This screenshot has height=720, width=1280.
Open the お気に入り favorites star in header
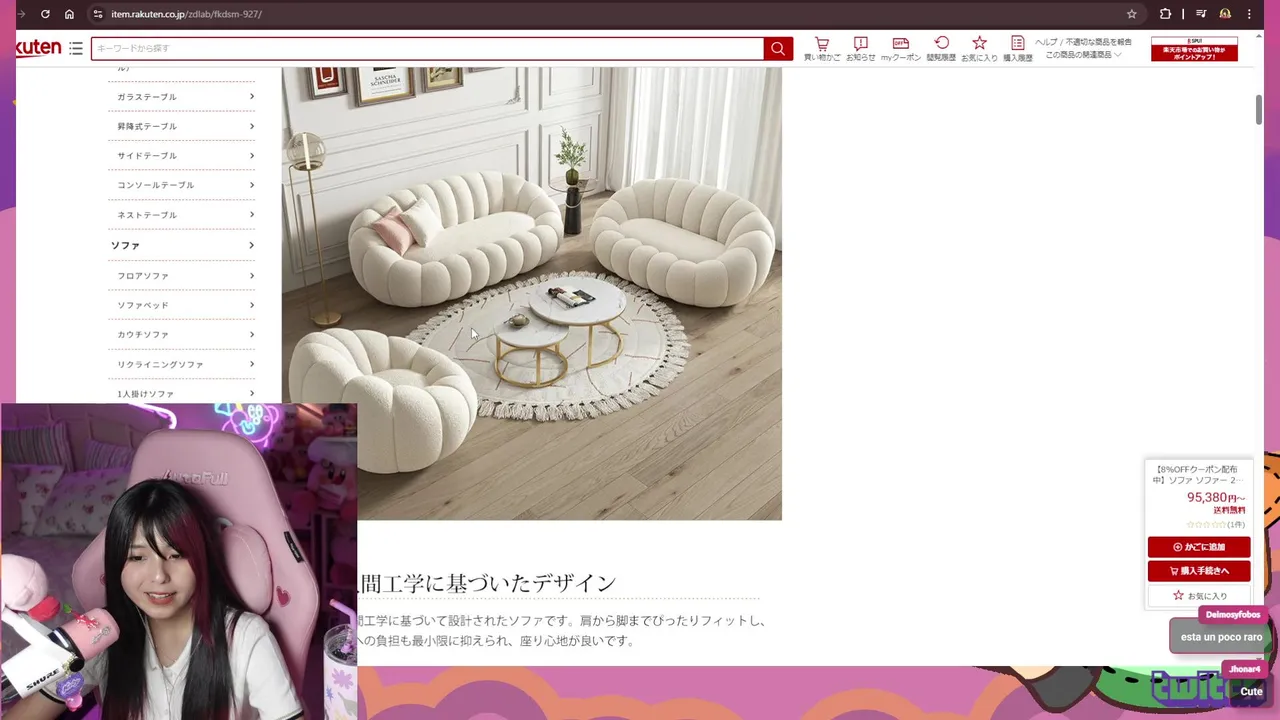tap(979, 49)
